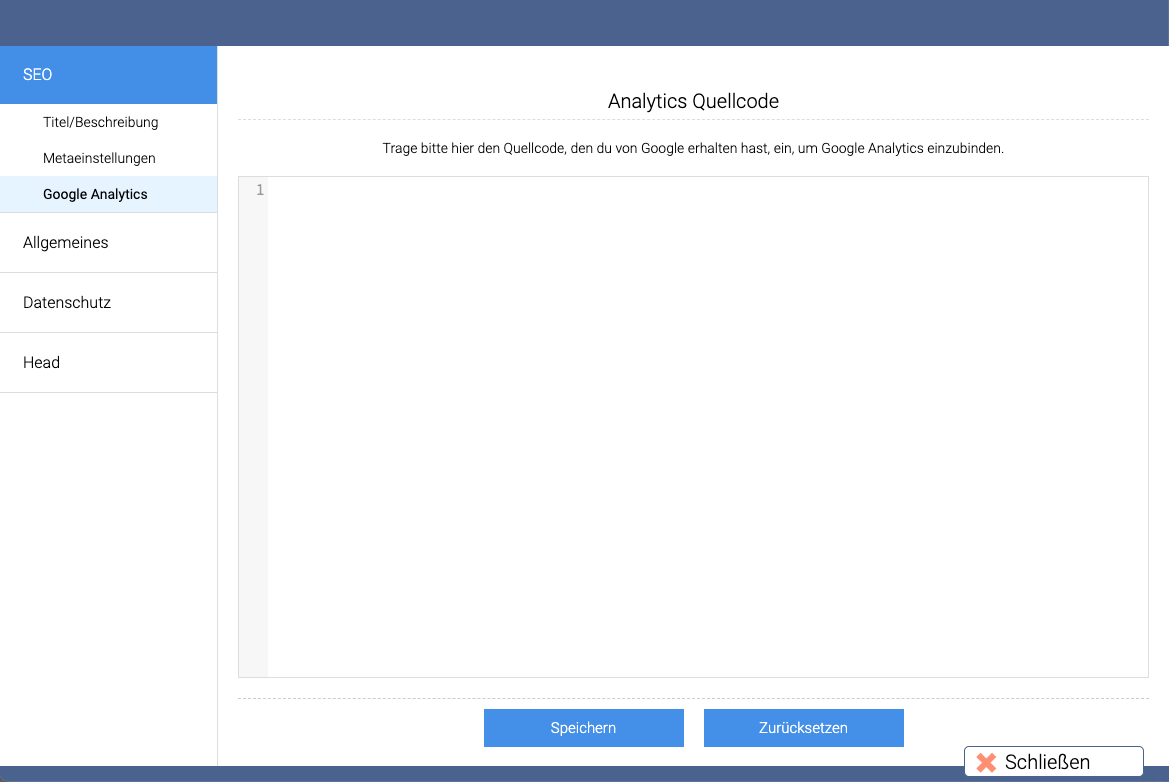Viewport: 1169px width, 782px height.
Task: Expand the Allgemeines section
Action: 108,243
